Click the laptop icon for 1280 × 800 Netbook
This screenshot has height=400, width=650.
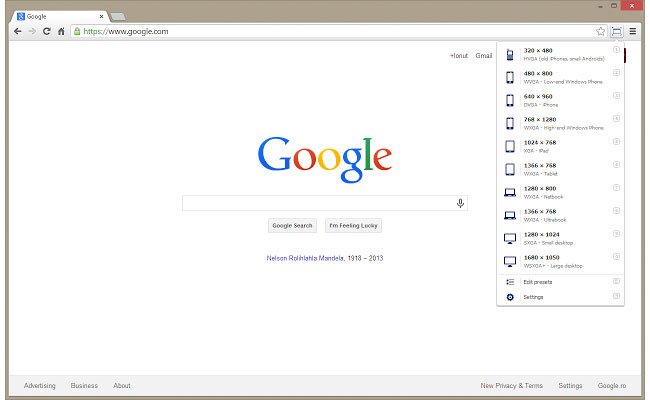click(510, 192)
